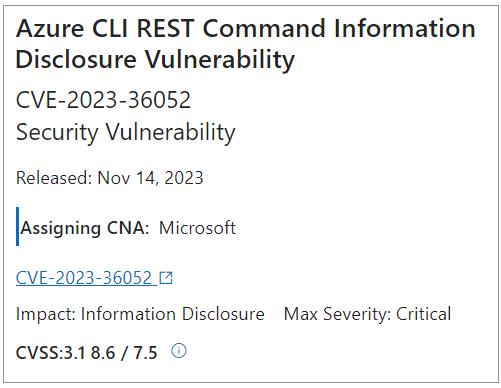Click Information Disclosure impact value
501x388 pixels.
coord(173,314)
